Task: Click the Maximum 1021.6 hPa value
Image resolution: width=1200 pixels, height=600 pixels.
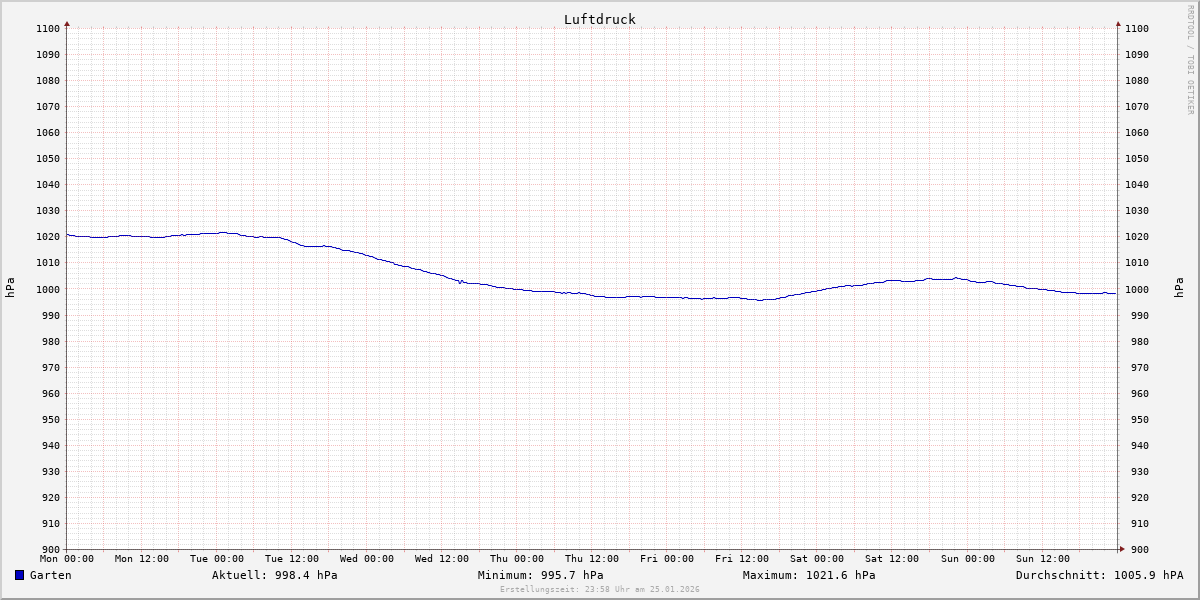Action: (x=809, y=575)
